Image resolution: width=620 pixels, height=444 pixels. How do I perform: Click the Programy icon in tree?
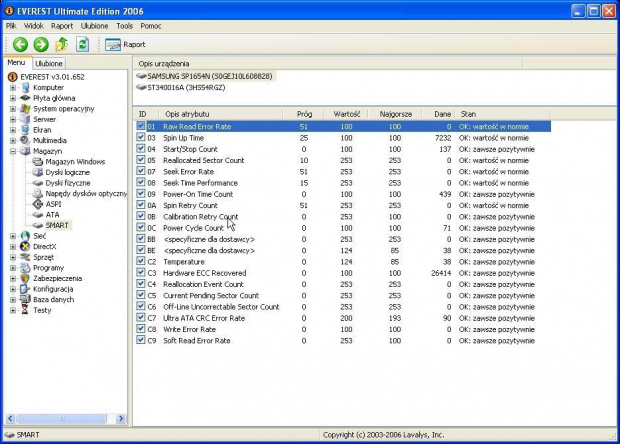pyautogui.click(x=25, y=268)
